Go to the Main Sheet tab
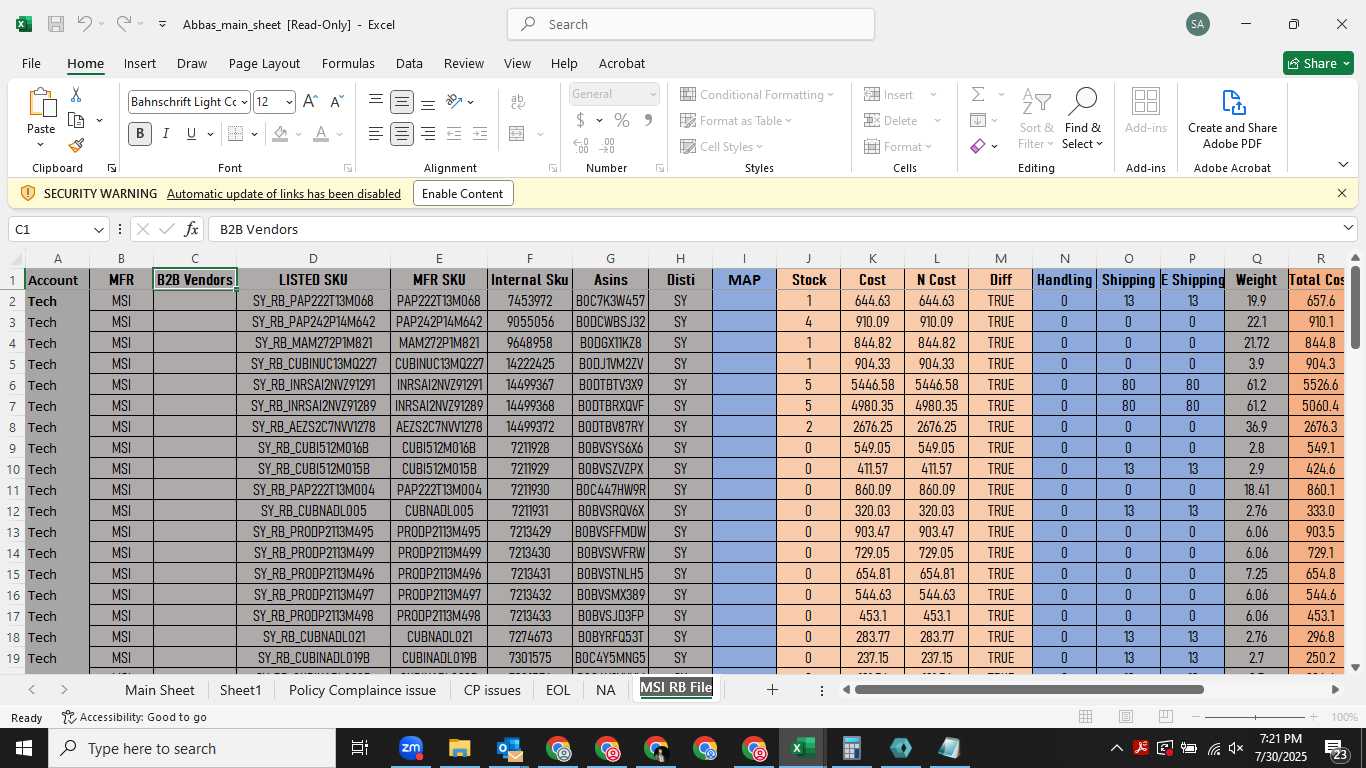This screenshot has width=1366, height=768. tap(160, 690)
